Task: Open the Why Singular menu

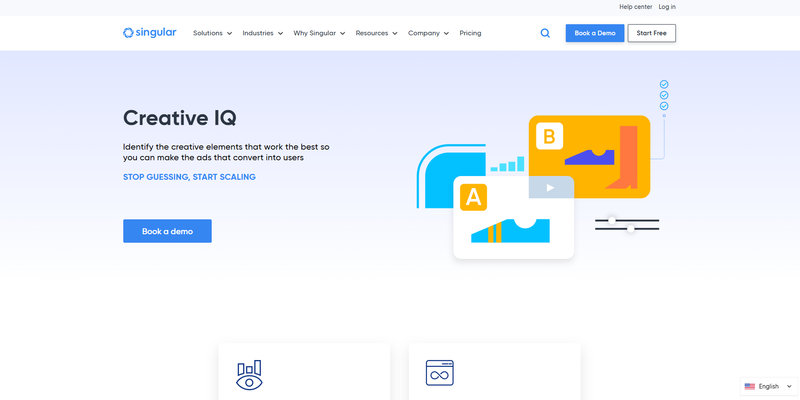Action: point(319,33)
